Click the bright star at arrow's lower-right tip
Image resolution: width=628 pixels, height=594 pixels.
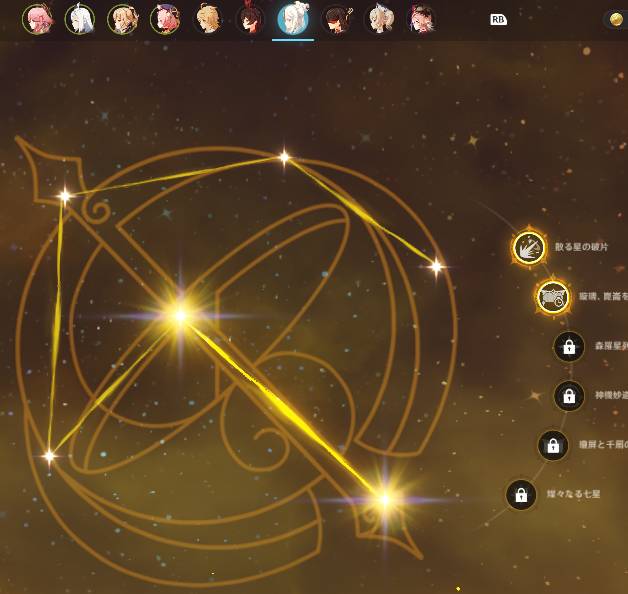(x=384, y=499)
